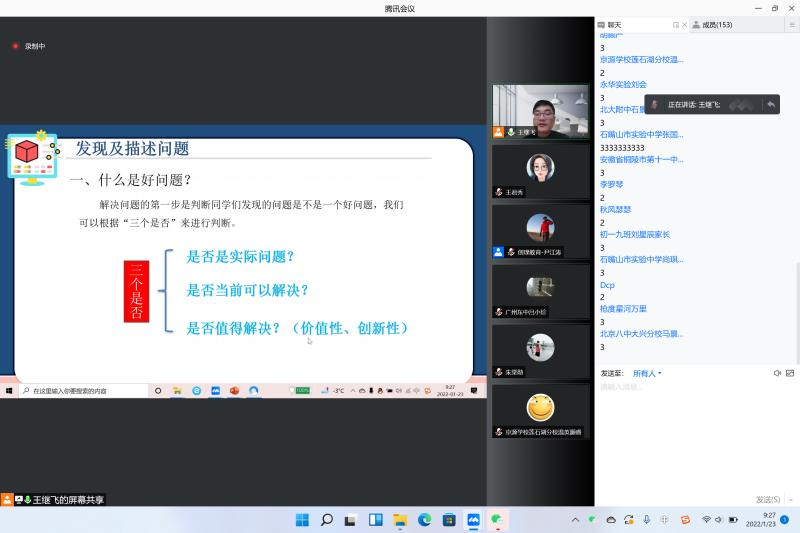Select the chat tab
Screen dimensions: 800x533
[x=614, y=25]
